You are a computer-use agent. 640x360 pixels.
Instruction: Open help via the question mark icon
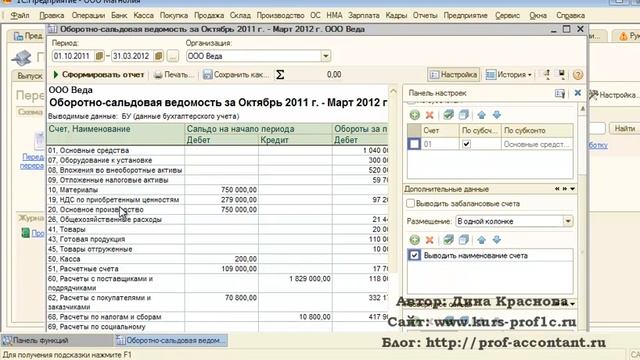point(578,75)
